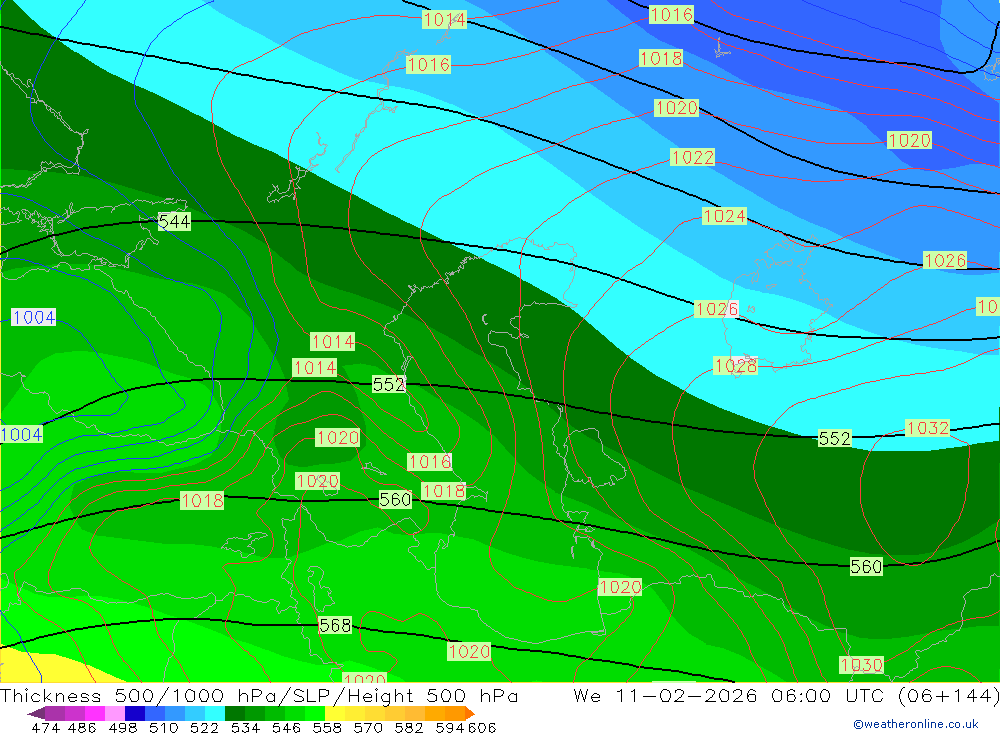Image resolution: width=1000 pixels, height=733 pixels.
Task: Click the 1022 isobar label
Action: point(693,157)
